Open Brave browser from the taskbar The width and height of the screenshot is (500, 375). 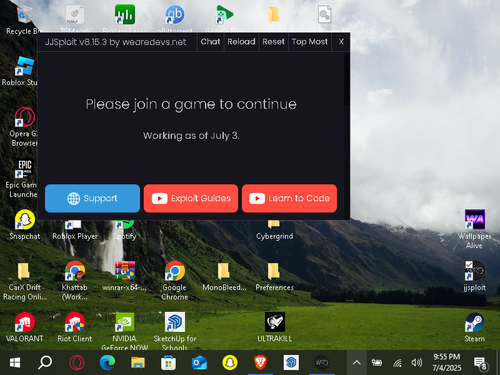click(260, 363)
